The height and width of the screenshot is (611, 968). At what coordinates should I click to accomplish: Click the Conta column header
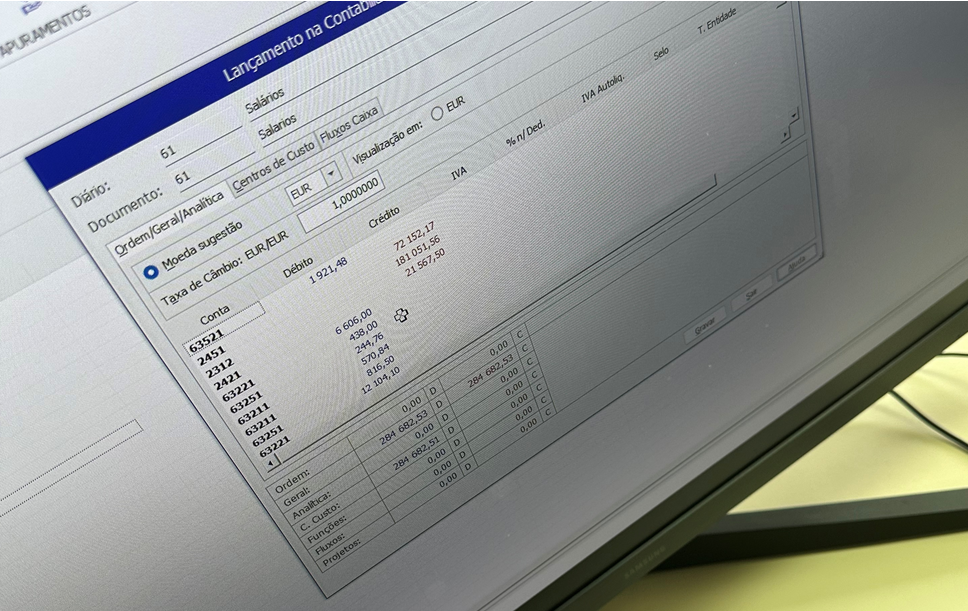[216, 315]
